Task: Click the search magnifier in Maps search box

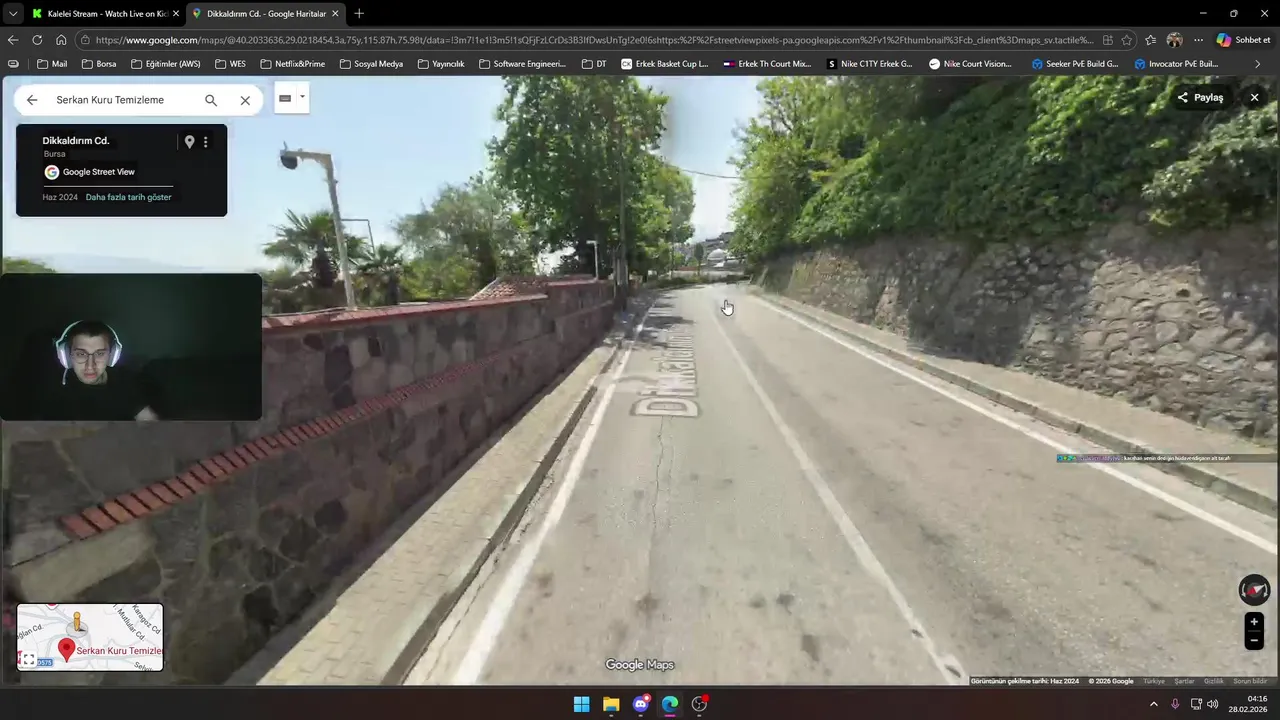Action: [x=211, y=100]
